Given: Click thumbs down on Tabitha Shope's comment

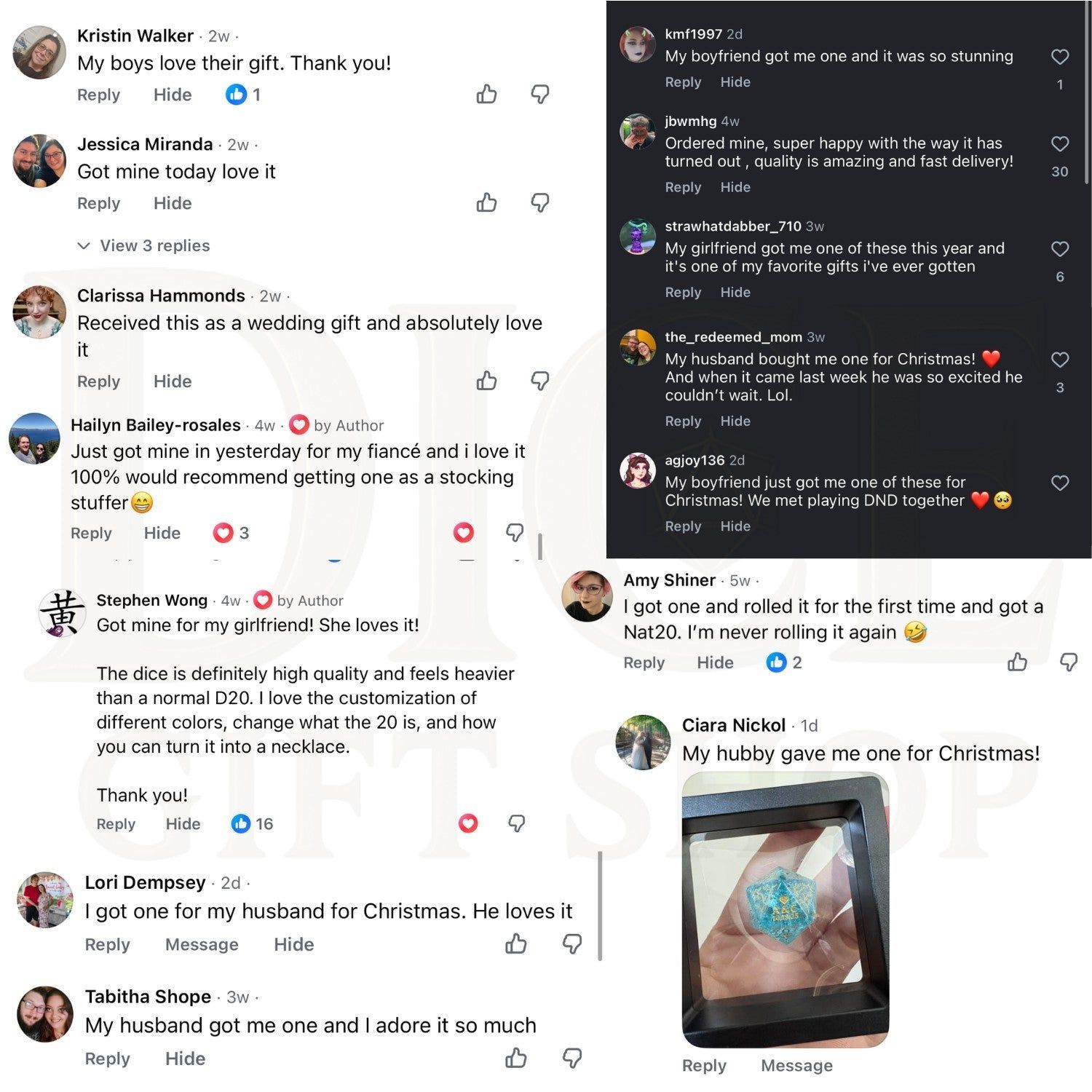Looking at the screenshot, I should (572, 1058).
